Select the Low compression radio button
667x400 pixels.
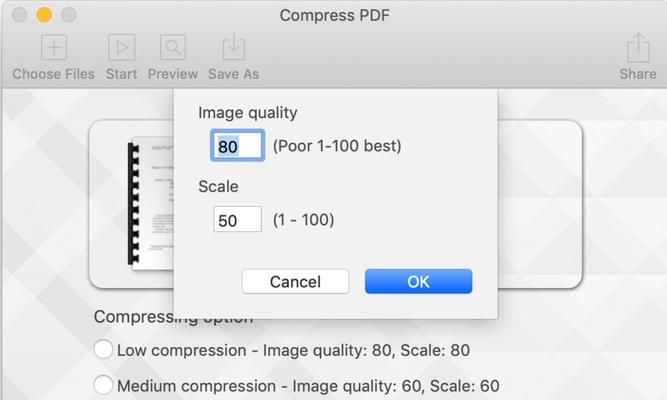coord(103,349)
